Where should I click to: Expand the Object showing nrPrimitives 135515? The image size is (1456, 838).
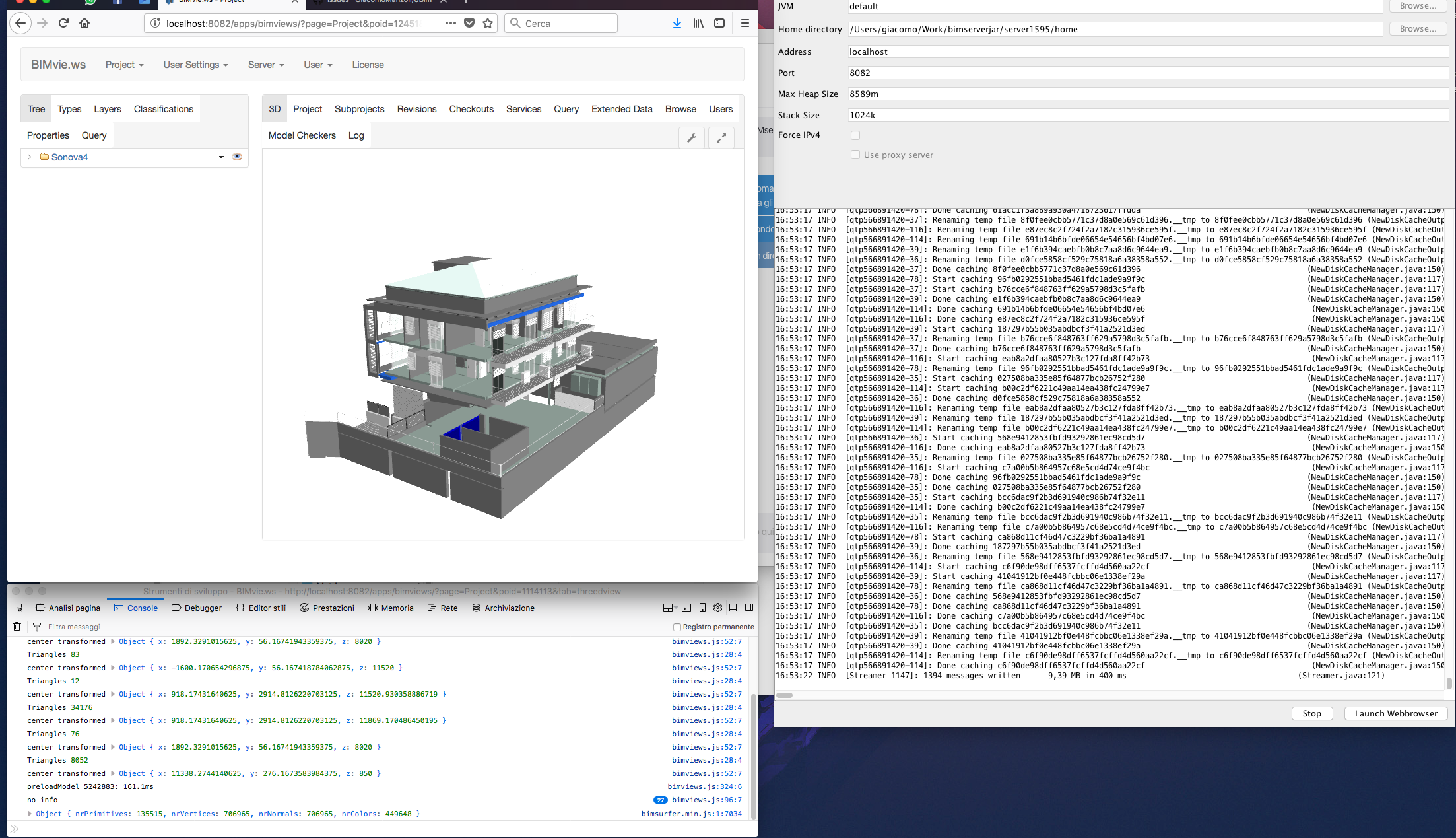pyautogui.click(x=28, y=814)
